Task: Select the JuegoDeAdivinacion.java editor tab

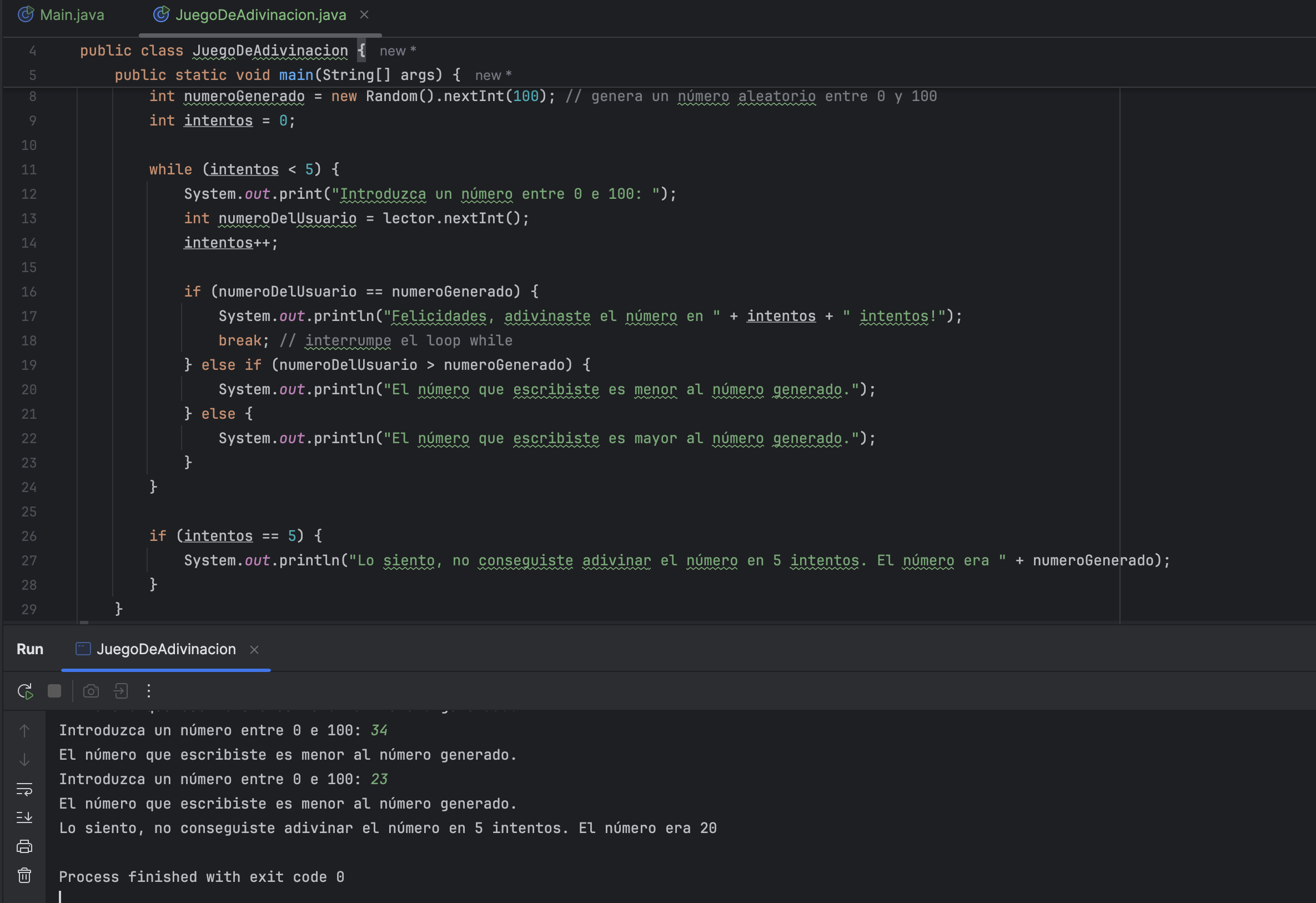Action: click(x=260, y=15)
